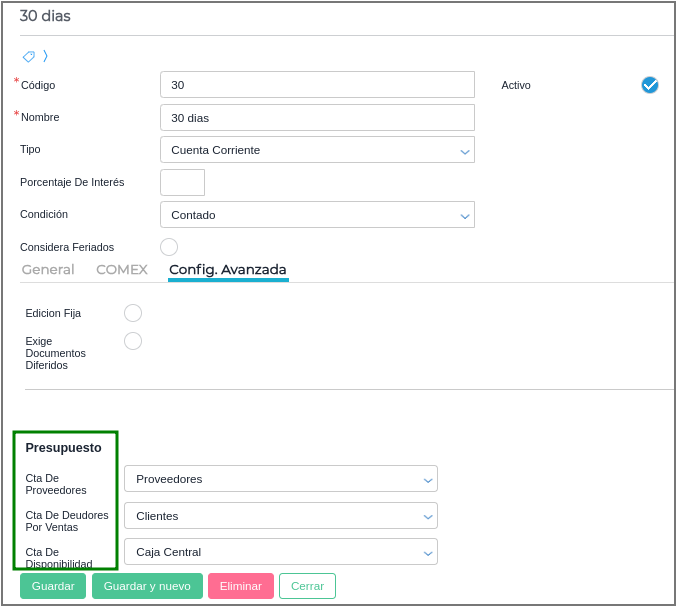Expand the Cta De Deudores Por Ventas dropdown
676x607 pixels.
click(x=281, y=516)
